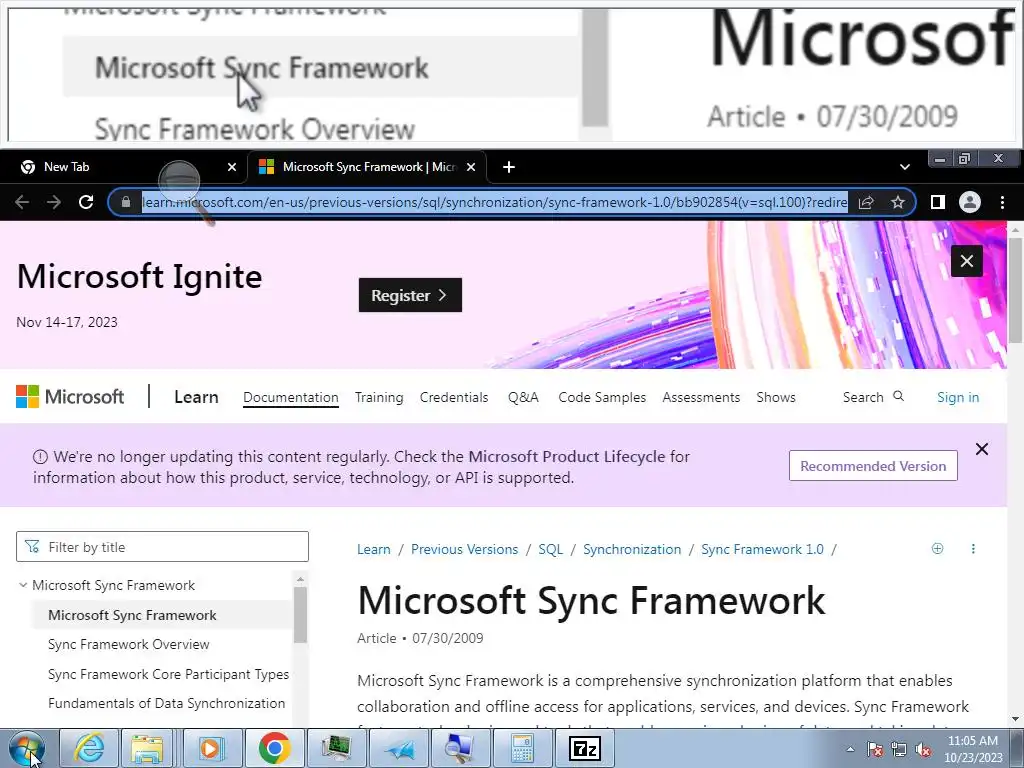1024x768 pixels.
Task: Reload the current page
Action: coord(86,202)
